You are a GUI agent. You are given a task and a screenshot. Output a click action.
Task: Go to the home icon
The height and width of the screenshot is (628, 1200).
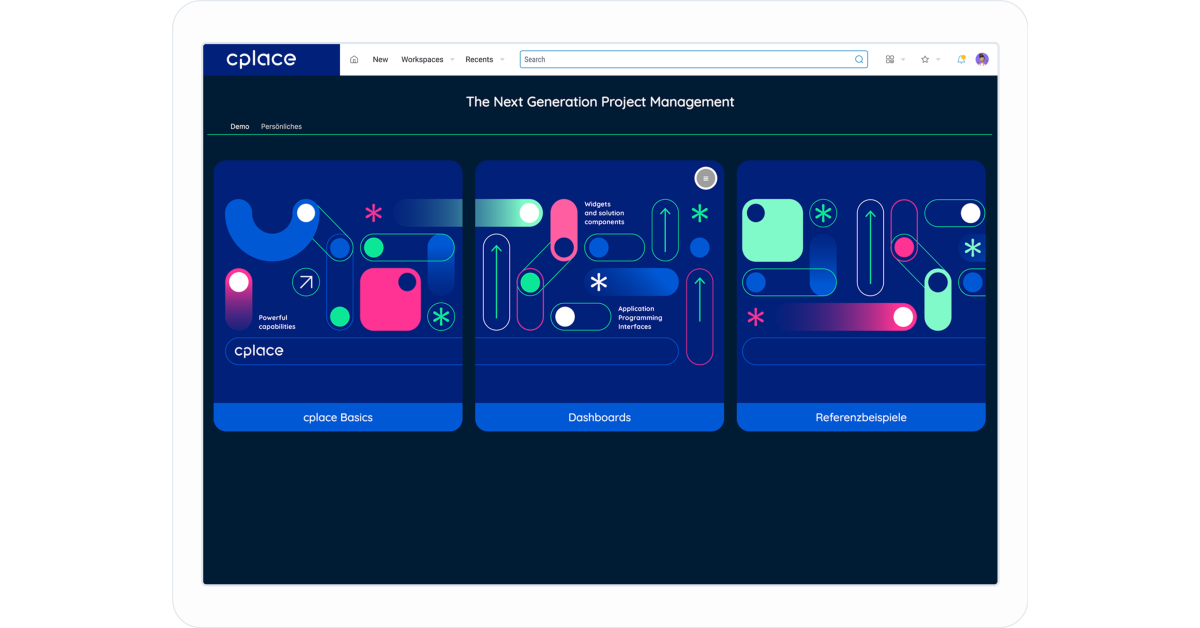[x=354, y=60]
